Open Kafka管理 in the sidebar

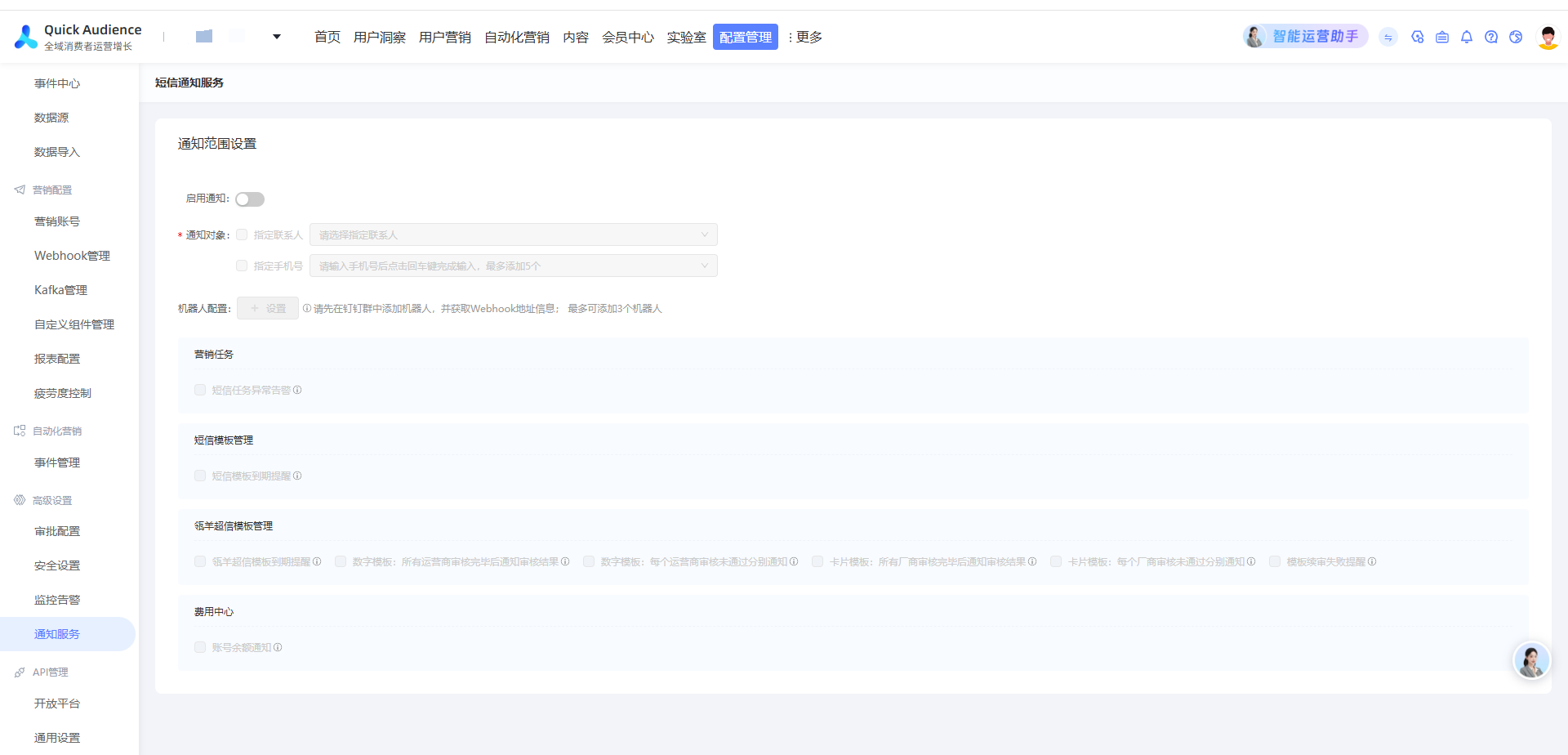click(x=60, y=290)
